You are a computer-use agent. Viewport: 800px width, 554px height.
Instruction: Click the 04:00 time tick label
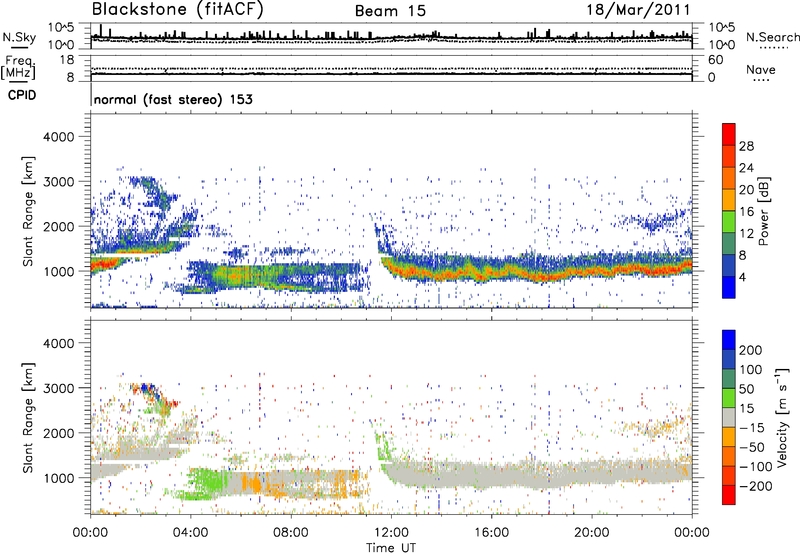pos(190,533)
